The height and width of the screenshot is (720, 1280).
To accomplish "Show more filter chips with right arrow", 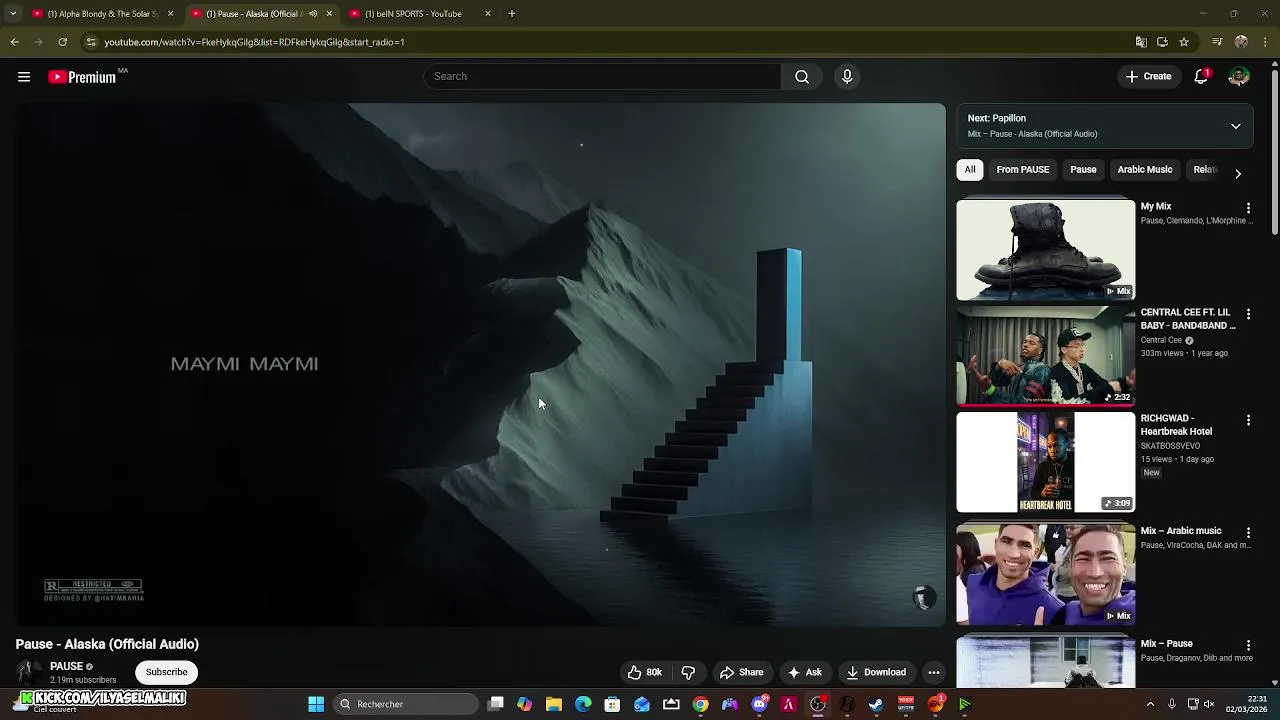I will 1238,174.
